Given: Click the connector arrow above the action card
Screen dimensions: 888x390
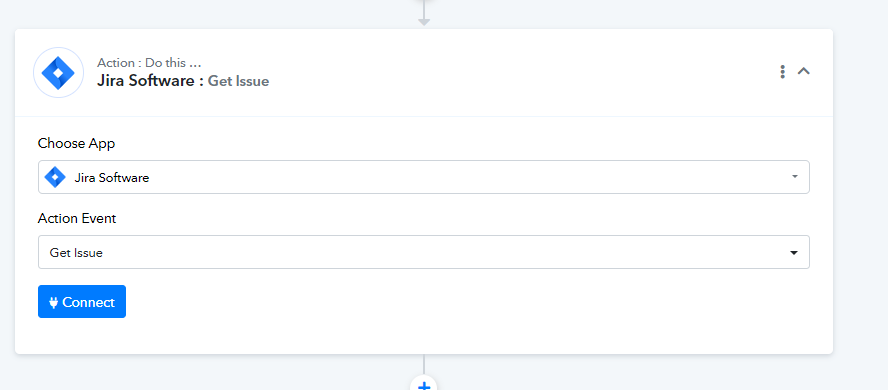Looking at the screenshot, I should point(424,22).
